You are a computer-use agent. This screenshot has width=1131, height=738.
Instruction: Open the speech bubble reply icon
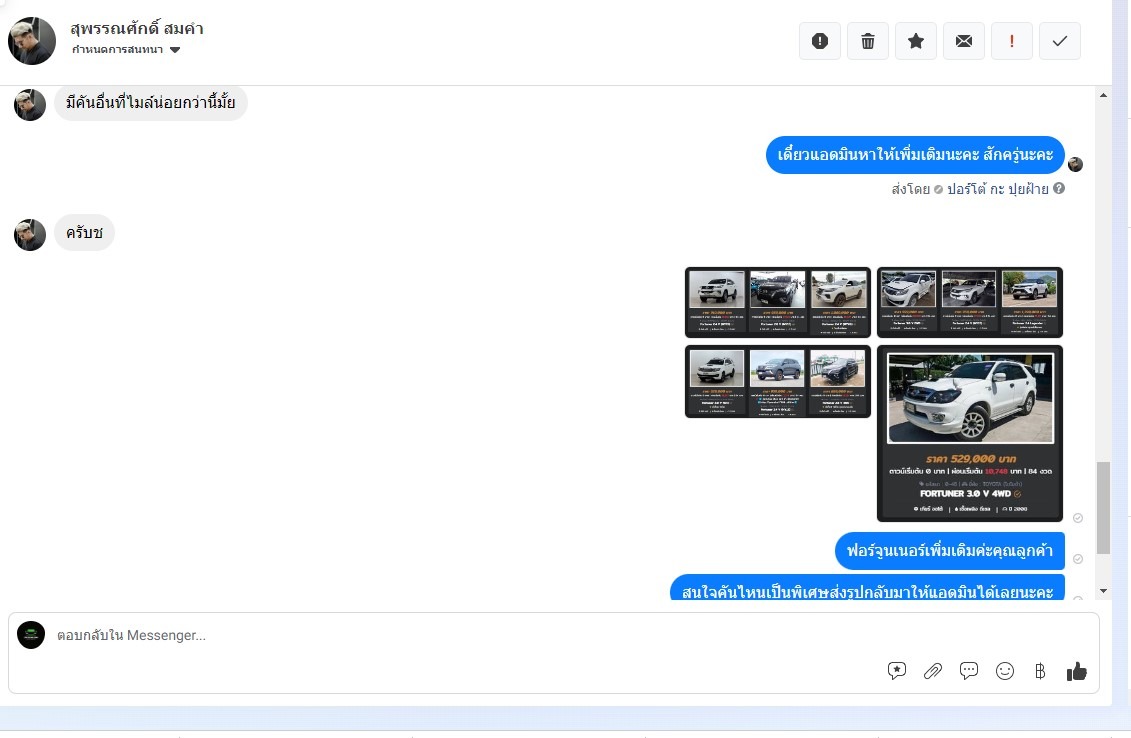(969, 671)
